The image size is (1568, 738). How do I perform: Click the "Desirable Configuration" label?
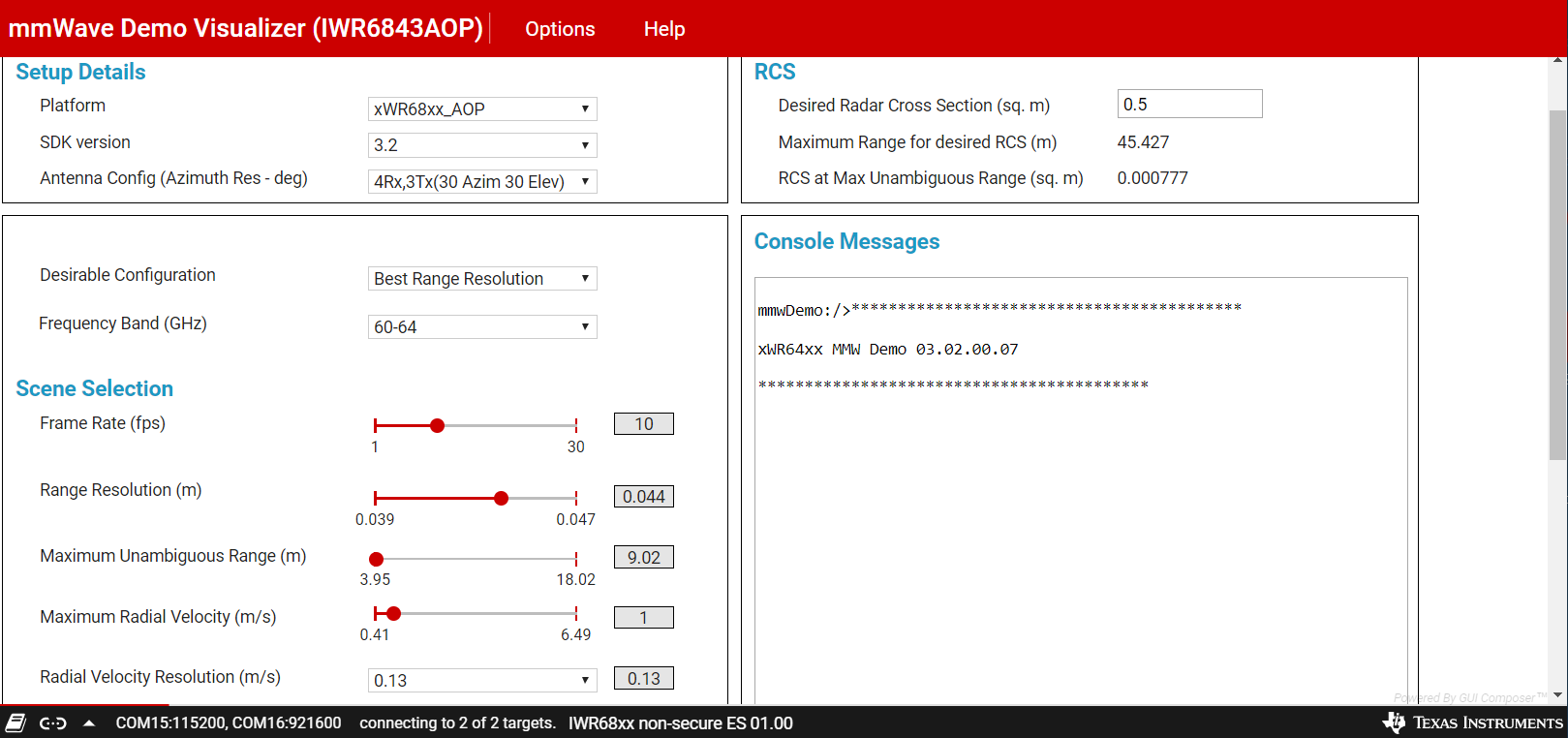128,275
